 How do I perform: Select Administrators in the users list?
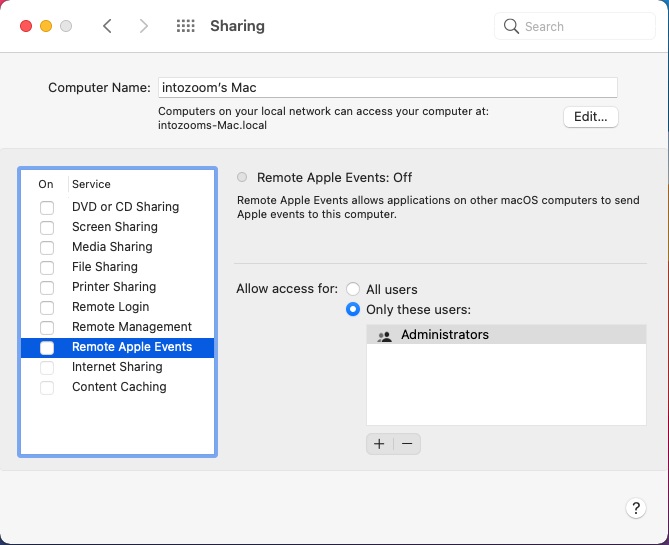coord(506,335)
